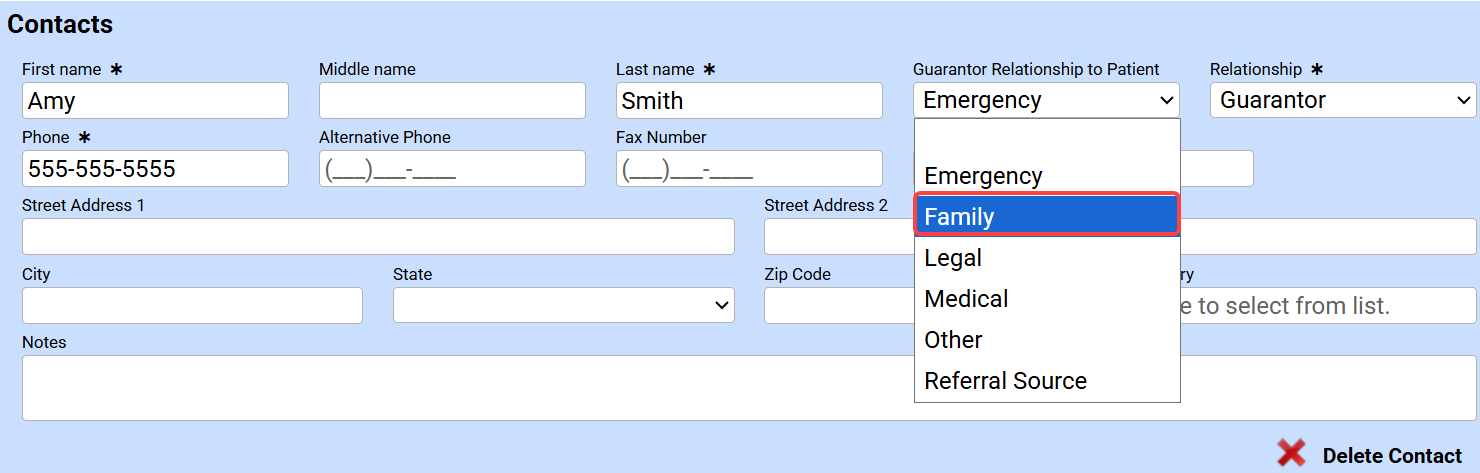Viewport: 1480px width, 473px height.
Task: Choose Emergency in the open list
Action: 1047,176
